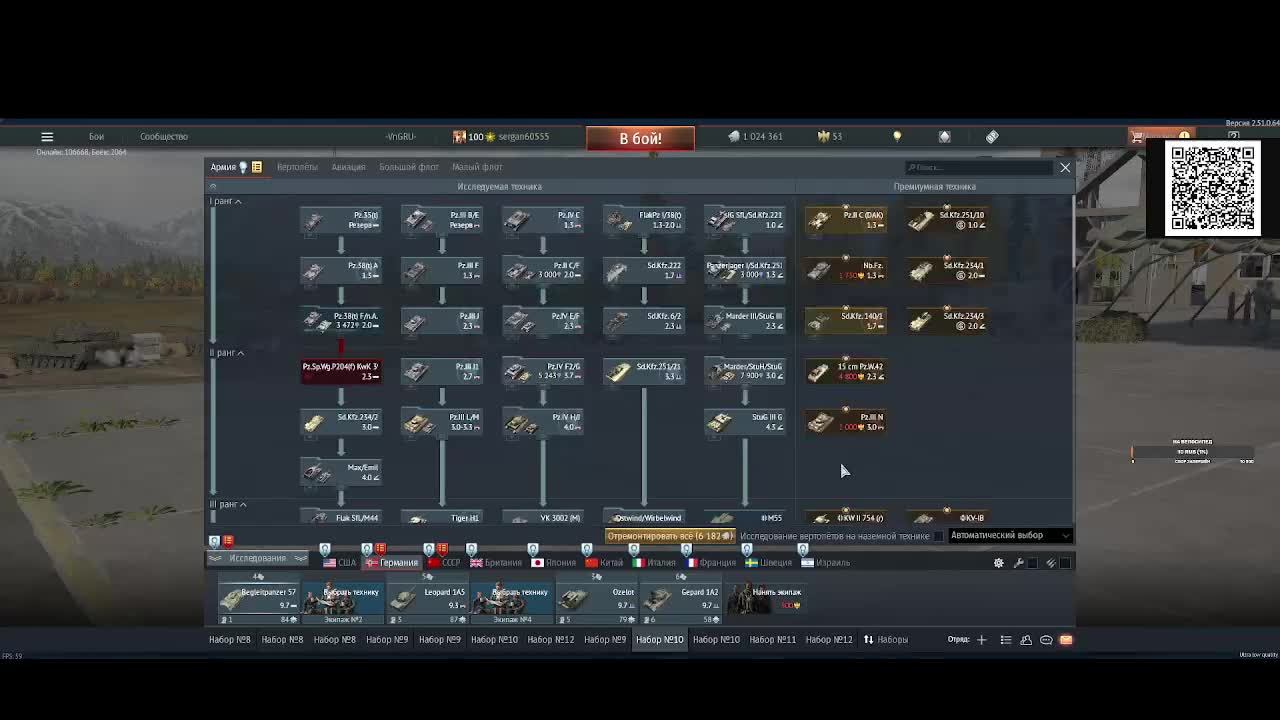1280x720 pixels.
Task: Switch to the Вертолёты tab
Action: 297,167
